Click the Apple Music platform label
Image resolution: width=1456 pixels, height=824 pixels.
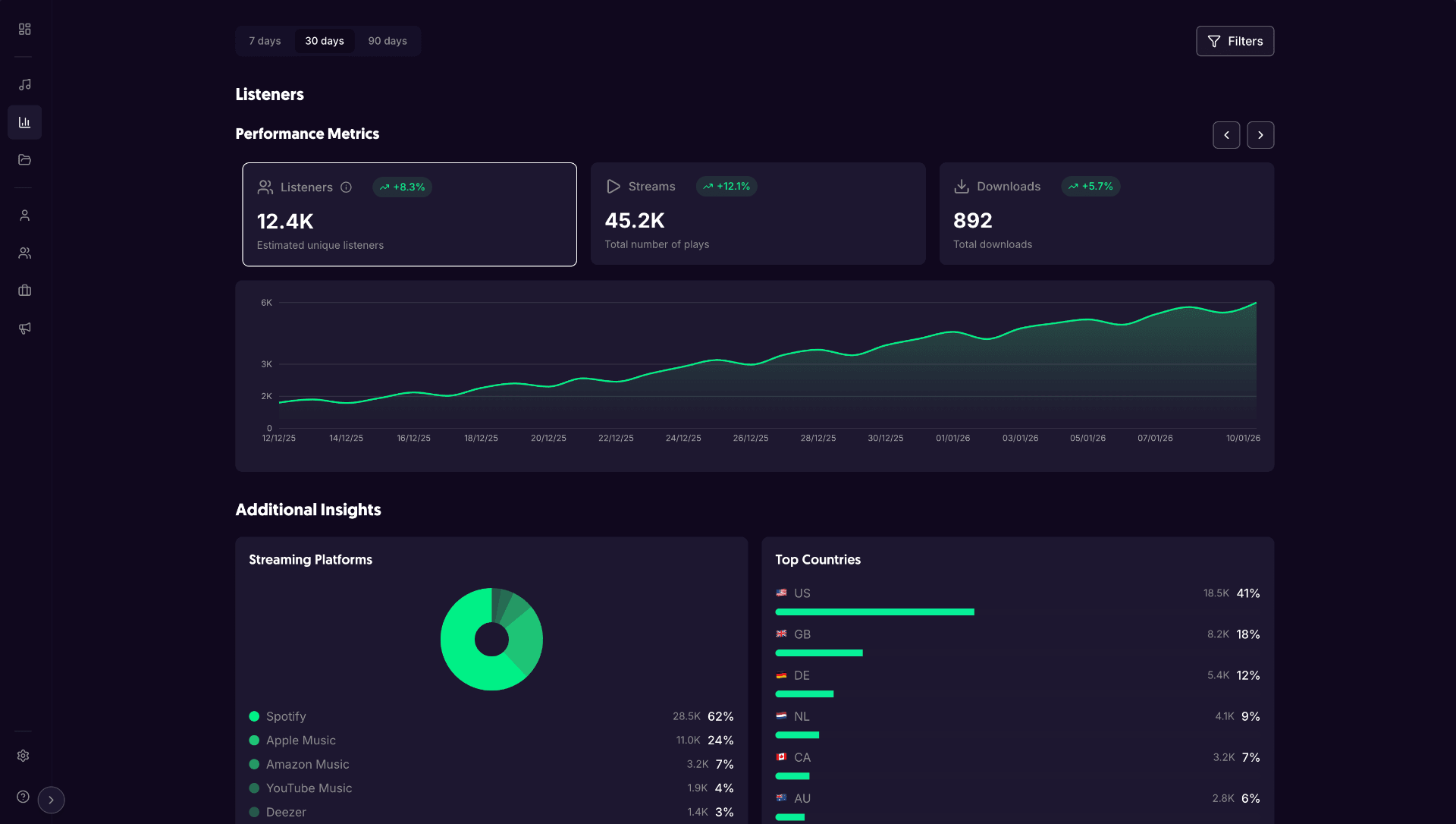tap(301, 741)
